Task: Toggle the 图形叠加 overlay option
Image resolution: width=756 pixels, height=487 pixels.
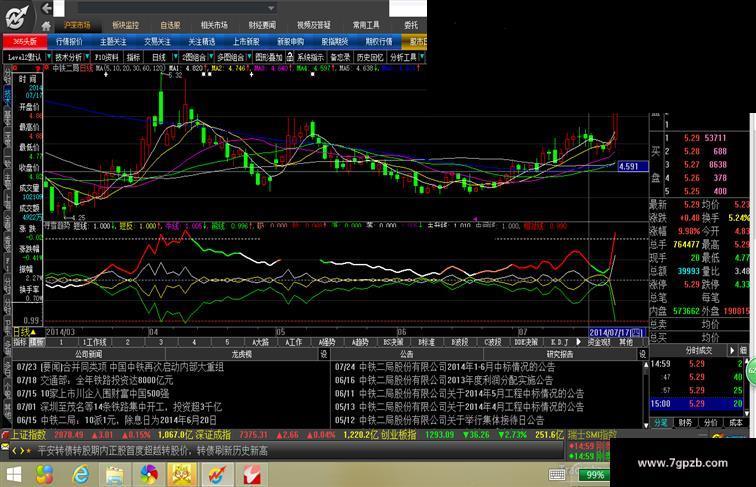Action: 268,58
